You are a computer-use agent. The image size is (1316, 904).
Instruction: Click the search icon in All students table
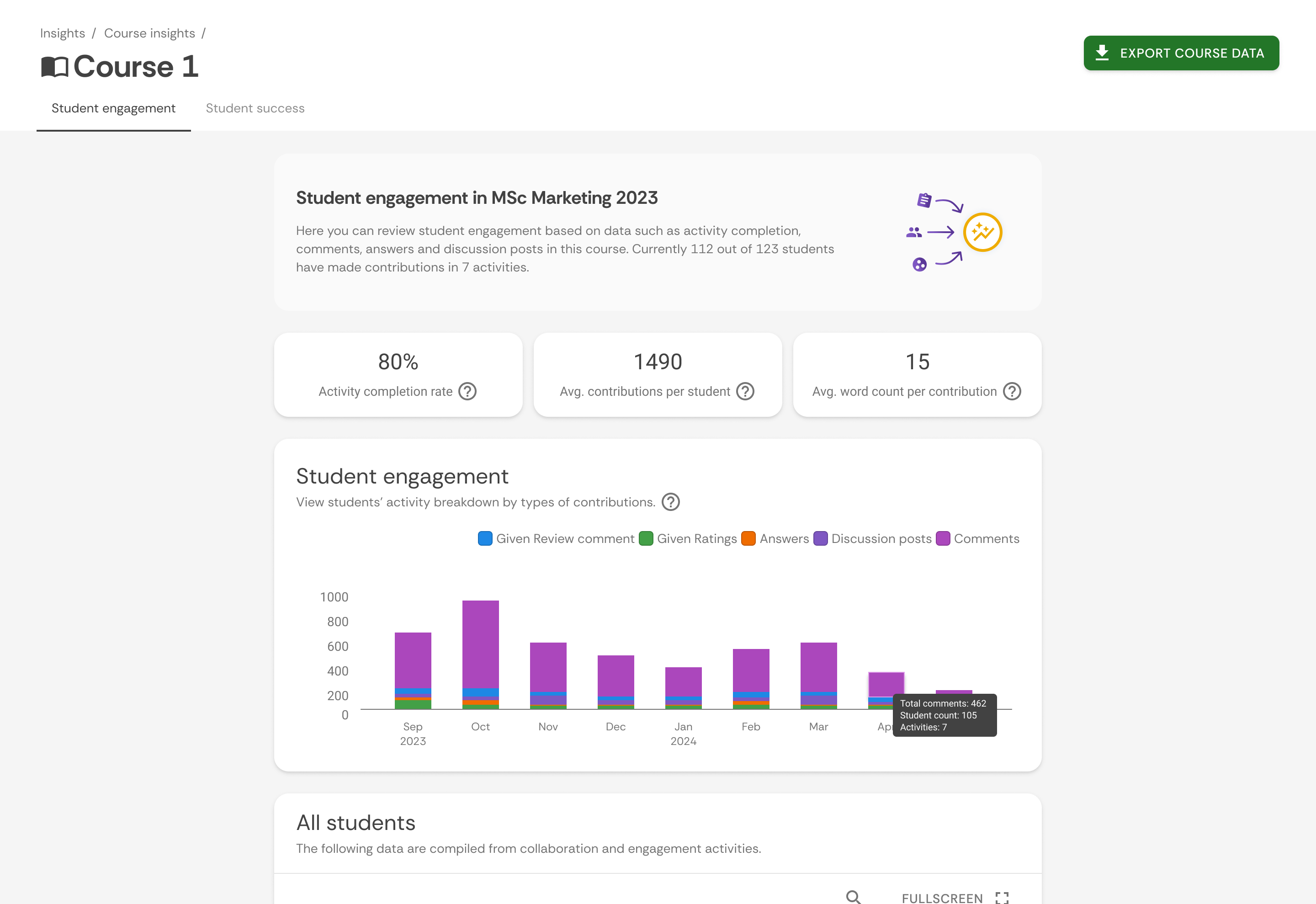pos(853,897)
